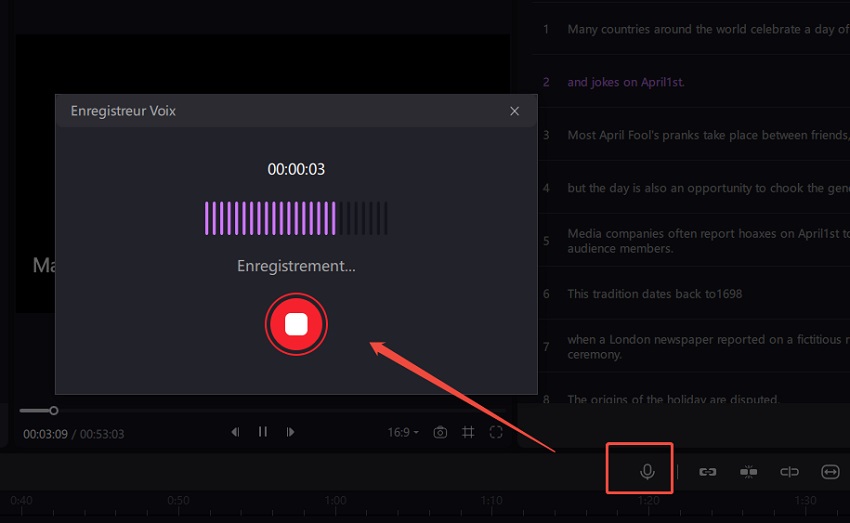Screen dimensions: 850x523
Task: Click the microphone voice recorder icon
Action: tap(647, 472)
